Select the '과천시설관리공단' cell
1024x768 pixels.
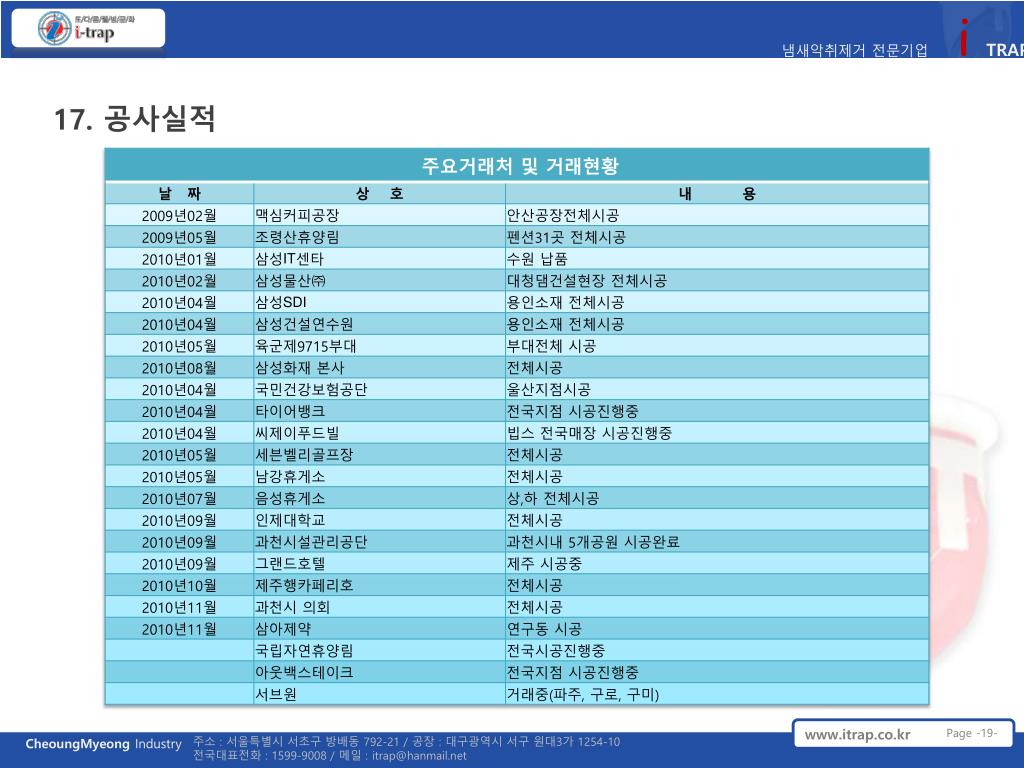[x=379, y=541]
